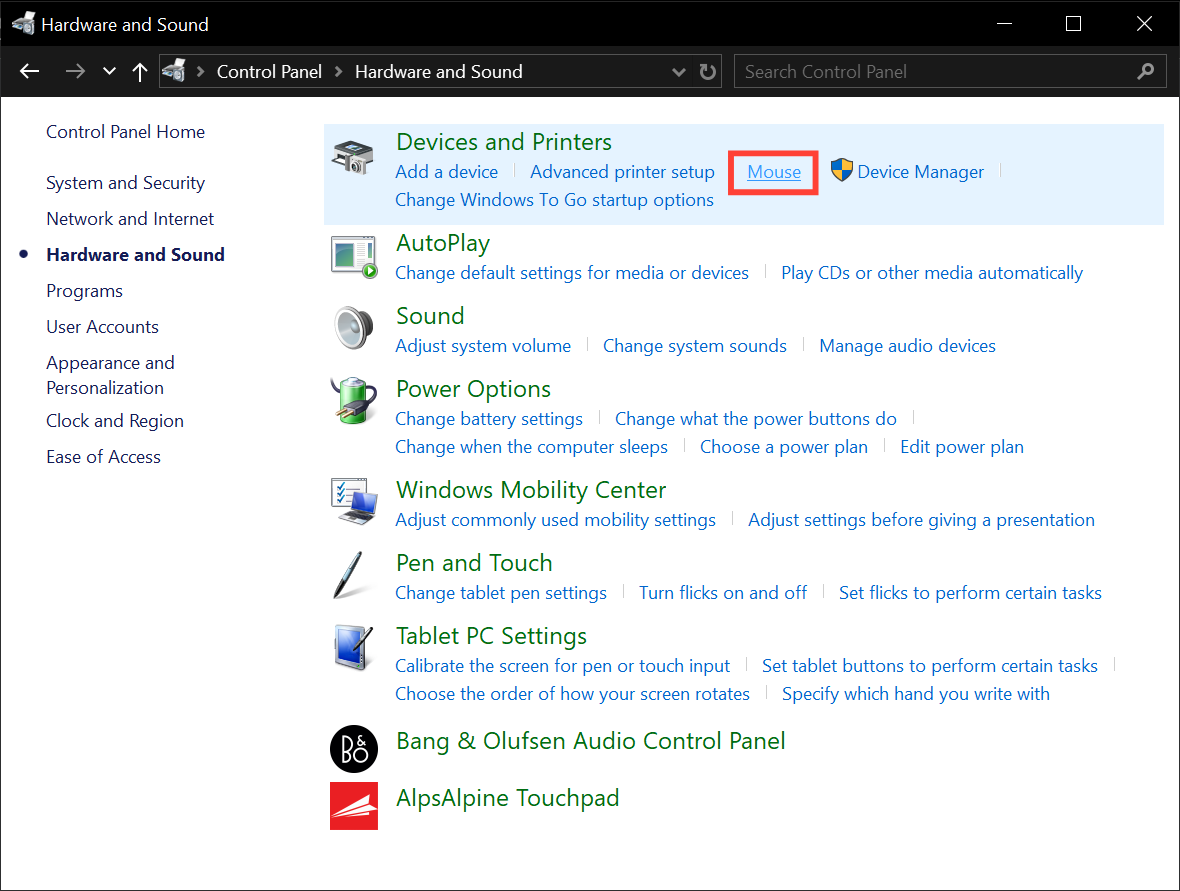Screen dimensions: 1180x891
Task: Click Change system sounds
Action: click(x=694, y=345)
